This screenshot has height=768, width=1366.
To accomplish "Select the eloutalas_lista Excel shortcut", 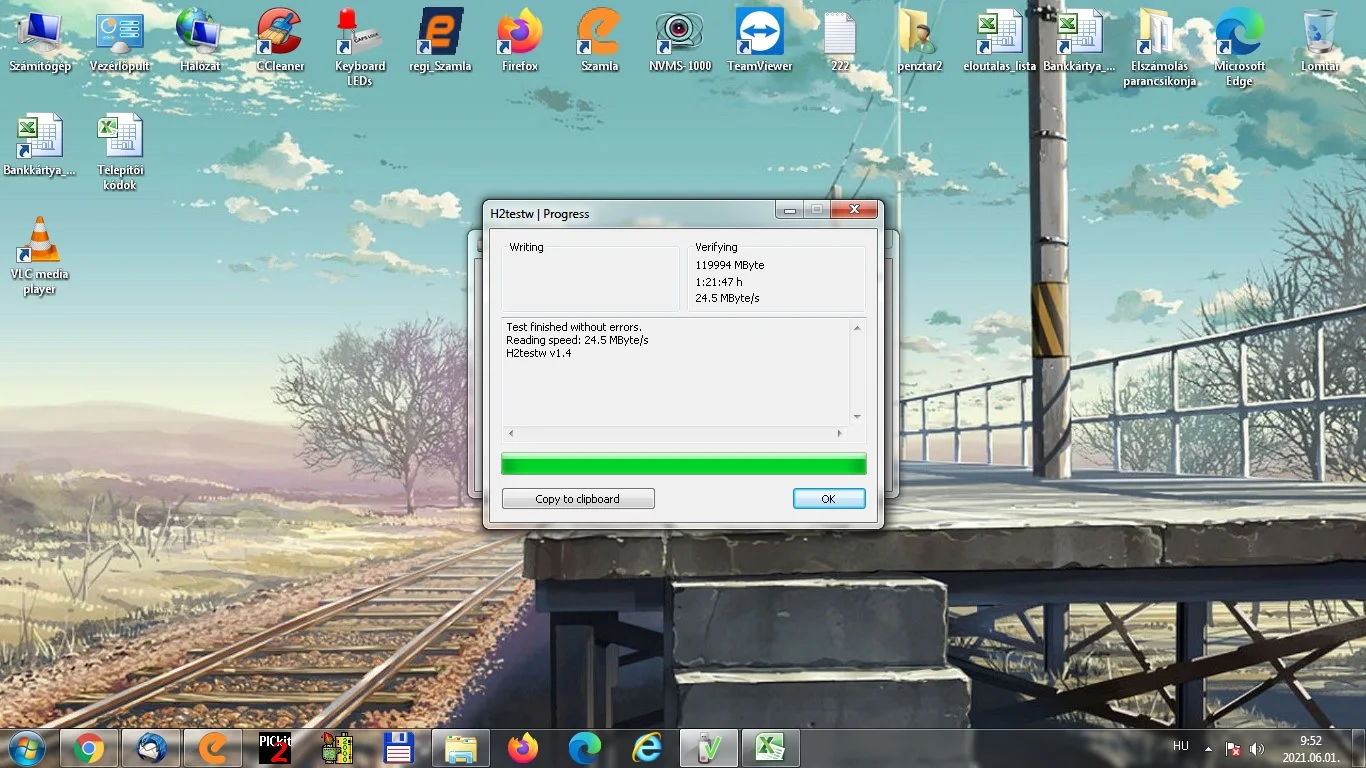I will point(1000,41).
